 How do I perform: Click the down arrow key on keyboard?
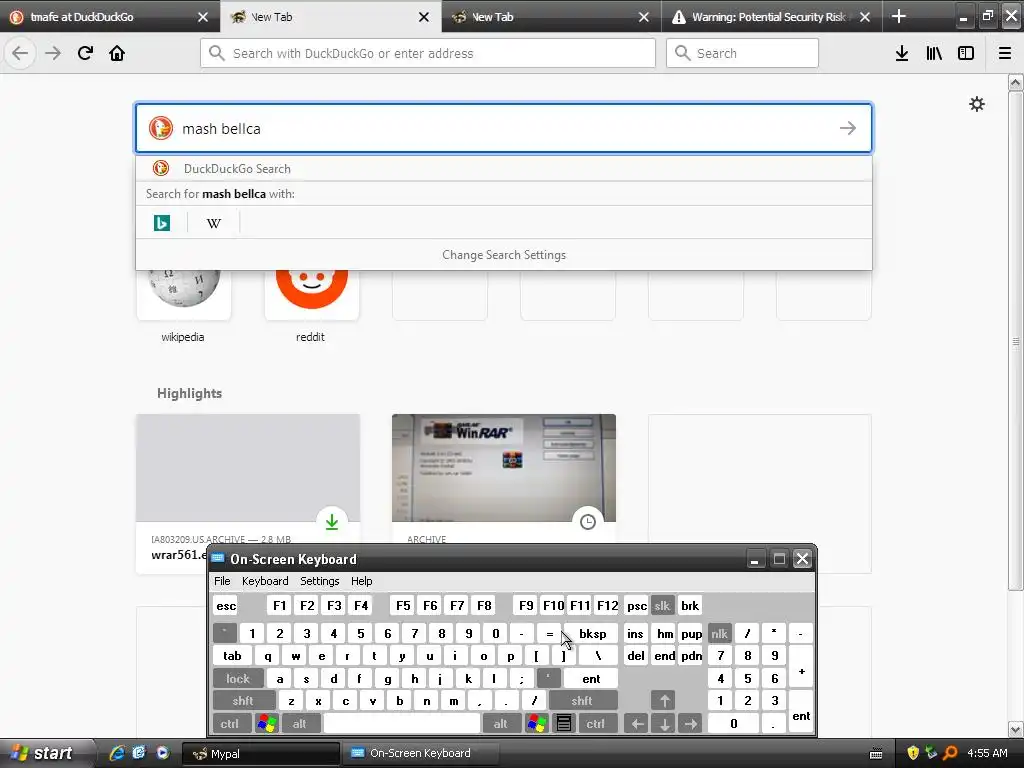point(664,724)
